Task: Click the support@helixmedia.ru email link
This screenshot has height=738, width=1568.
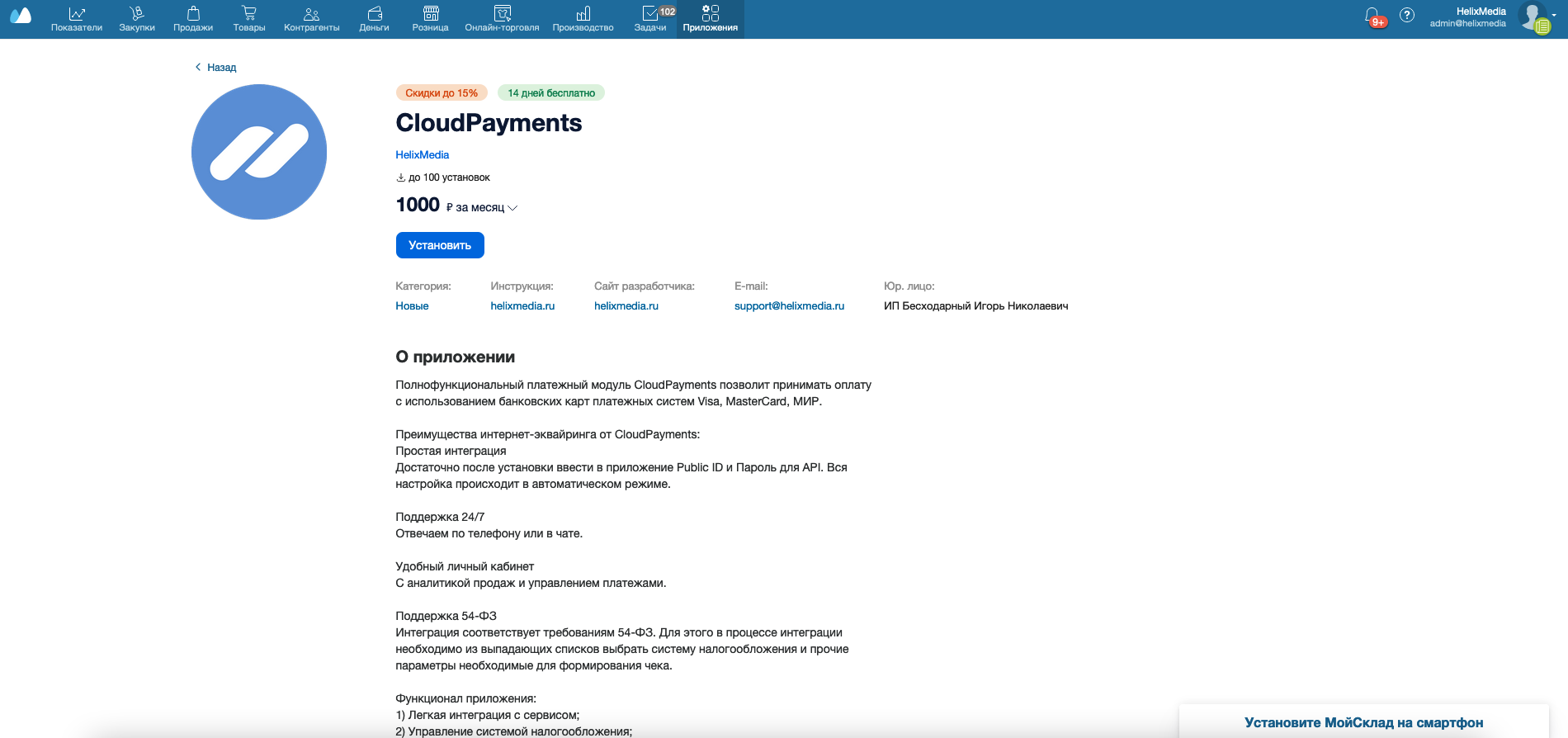Action: pyautogui.click(x=789, y=306)
